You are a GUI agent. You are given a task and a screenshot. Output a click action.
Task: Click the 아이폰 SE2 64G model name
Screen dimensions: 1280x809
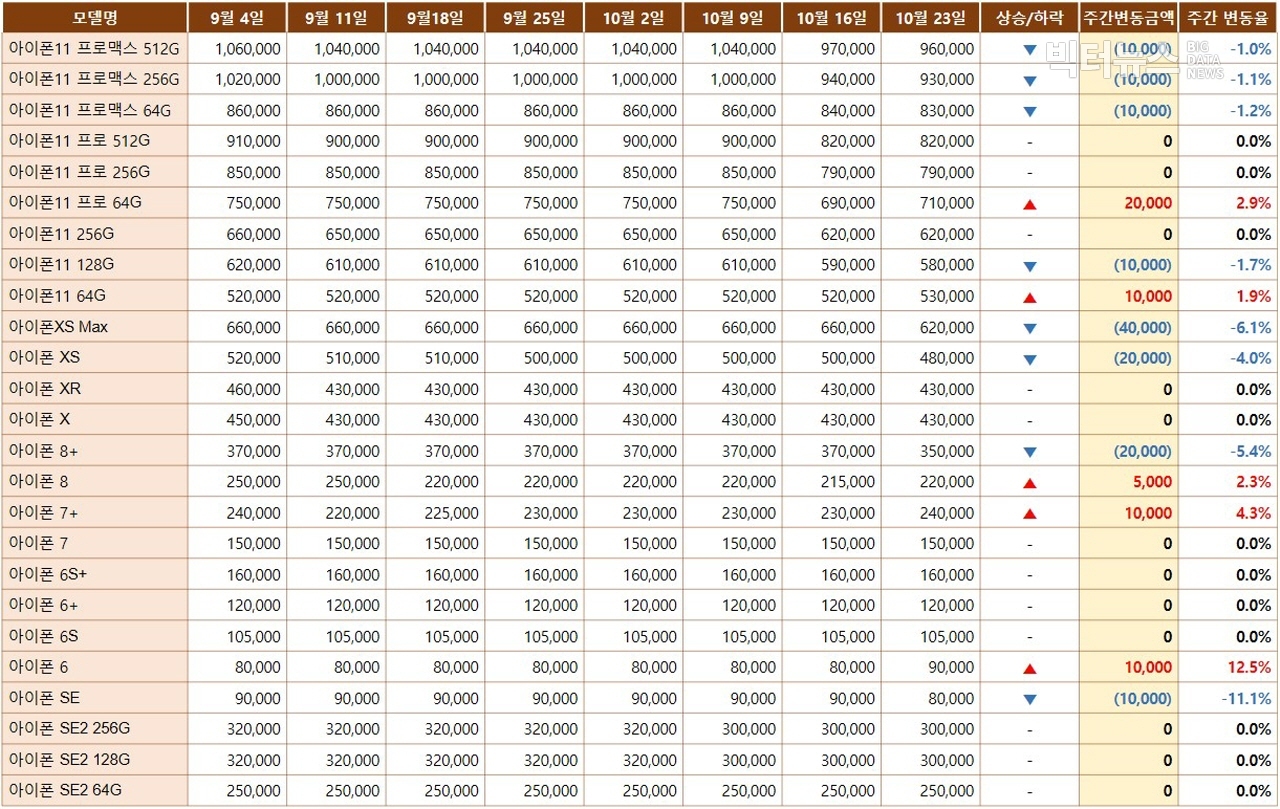pyautogui.click(x=65, y=790)
